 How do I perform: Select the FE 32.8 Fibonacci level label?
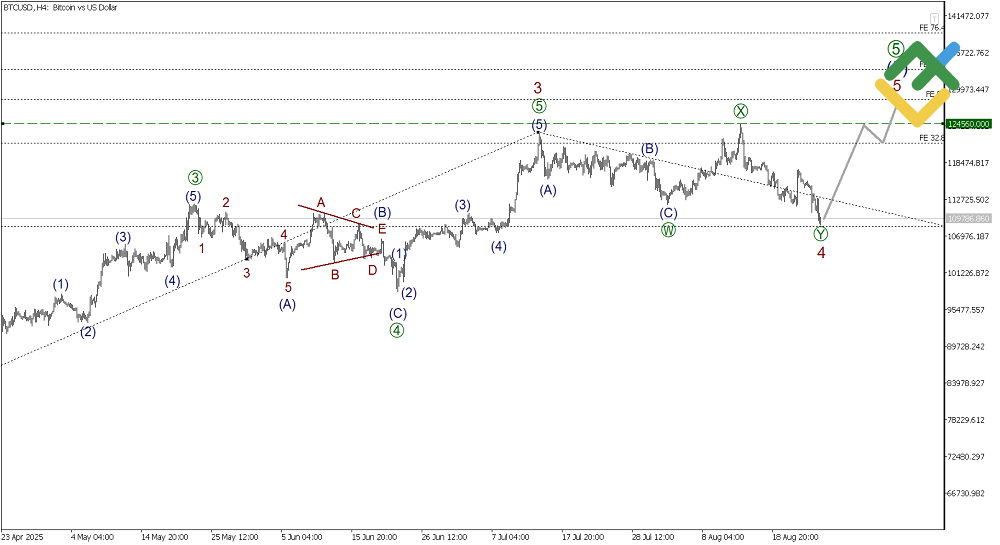point(931,138)
